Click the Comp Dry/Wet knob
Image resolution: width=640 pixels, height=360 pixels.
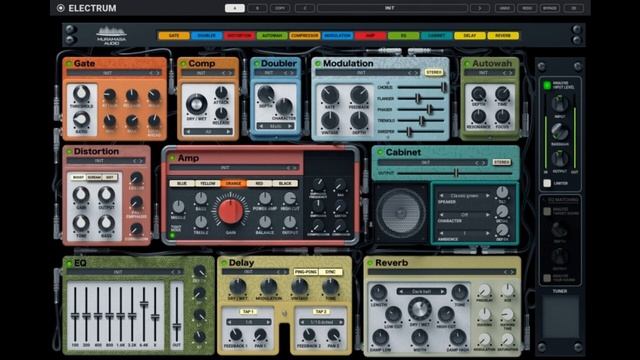click(x=196, y=104)
